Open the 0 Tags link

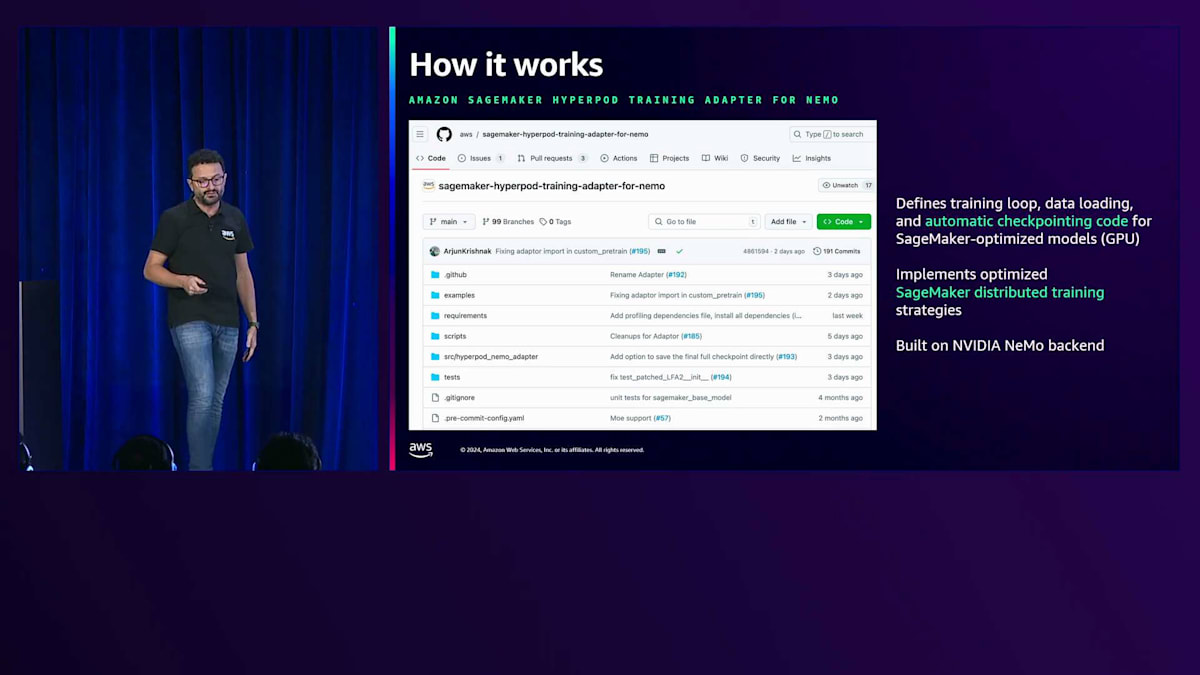tap(555, 222)
